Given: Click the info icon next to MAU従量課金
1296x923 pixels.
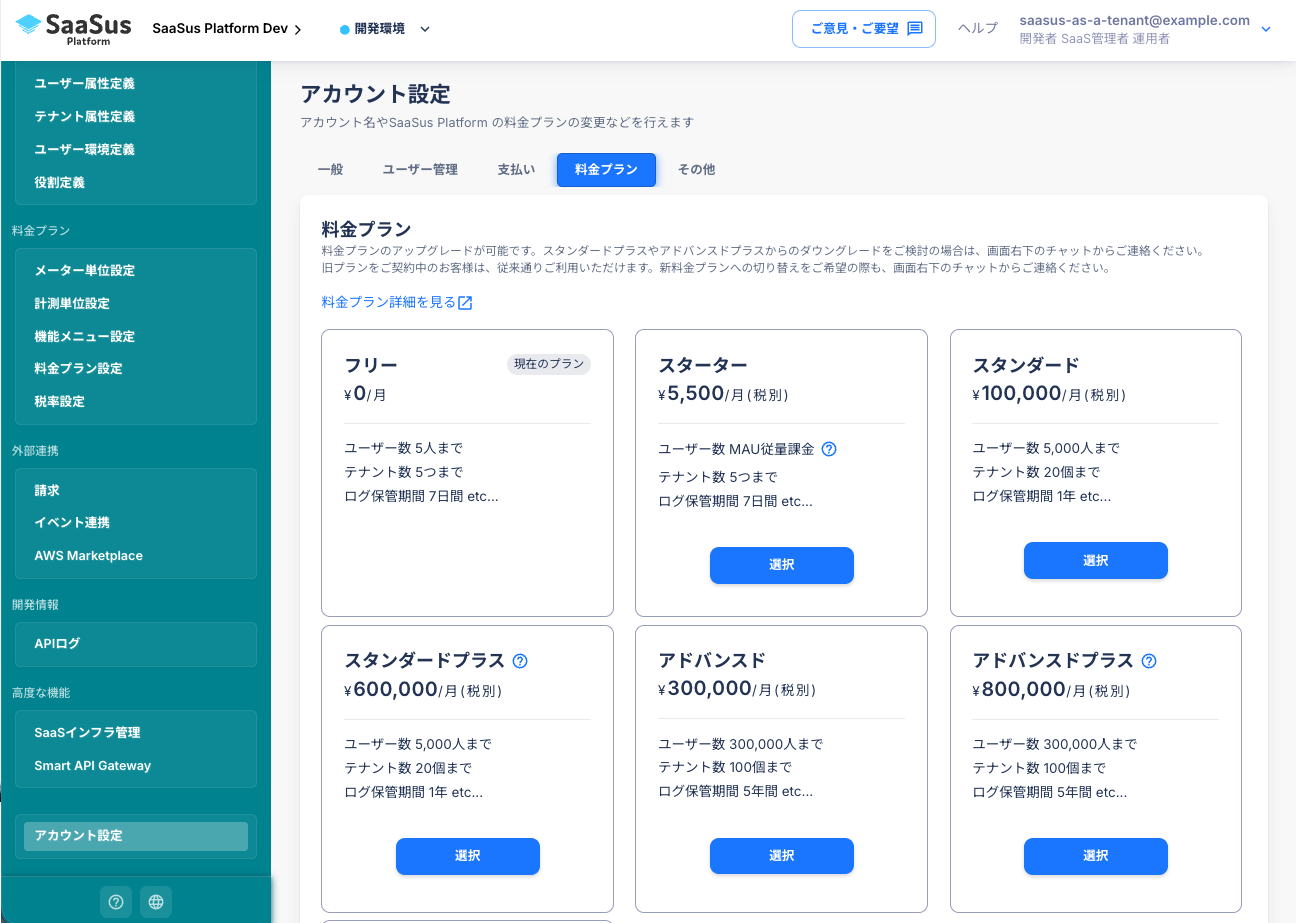Looking at the screenshot, I should (x=828, y=449).
